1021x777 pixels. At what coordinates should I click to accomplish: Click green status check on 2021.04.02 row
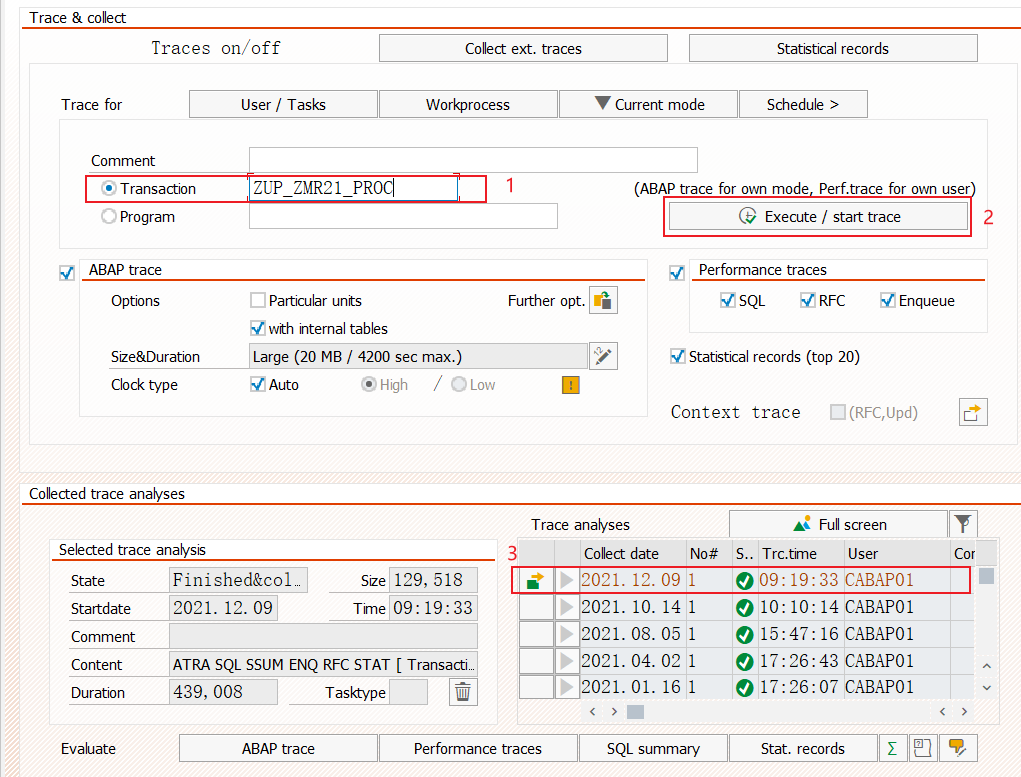[x=744, y=662]
